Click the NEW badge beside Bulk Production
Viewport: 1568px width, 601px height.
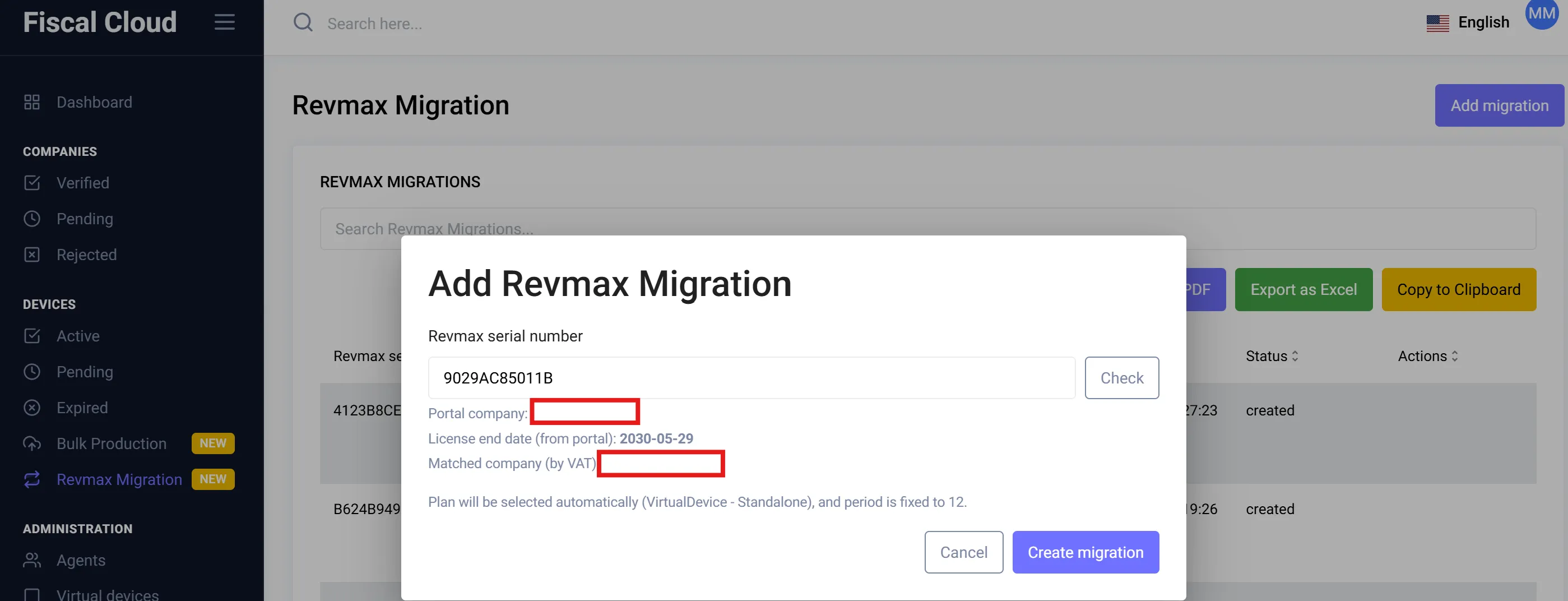(x=213, y=443)
